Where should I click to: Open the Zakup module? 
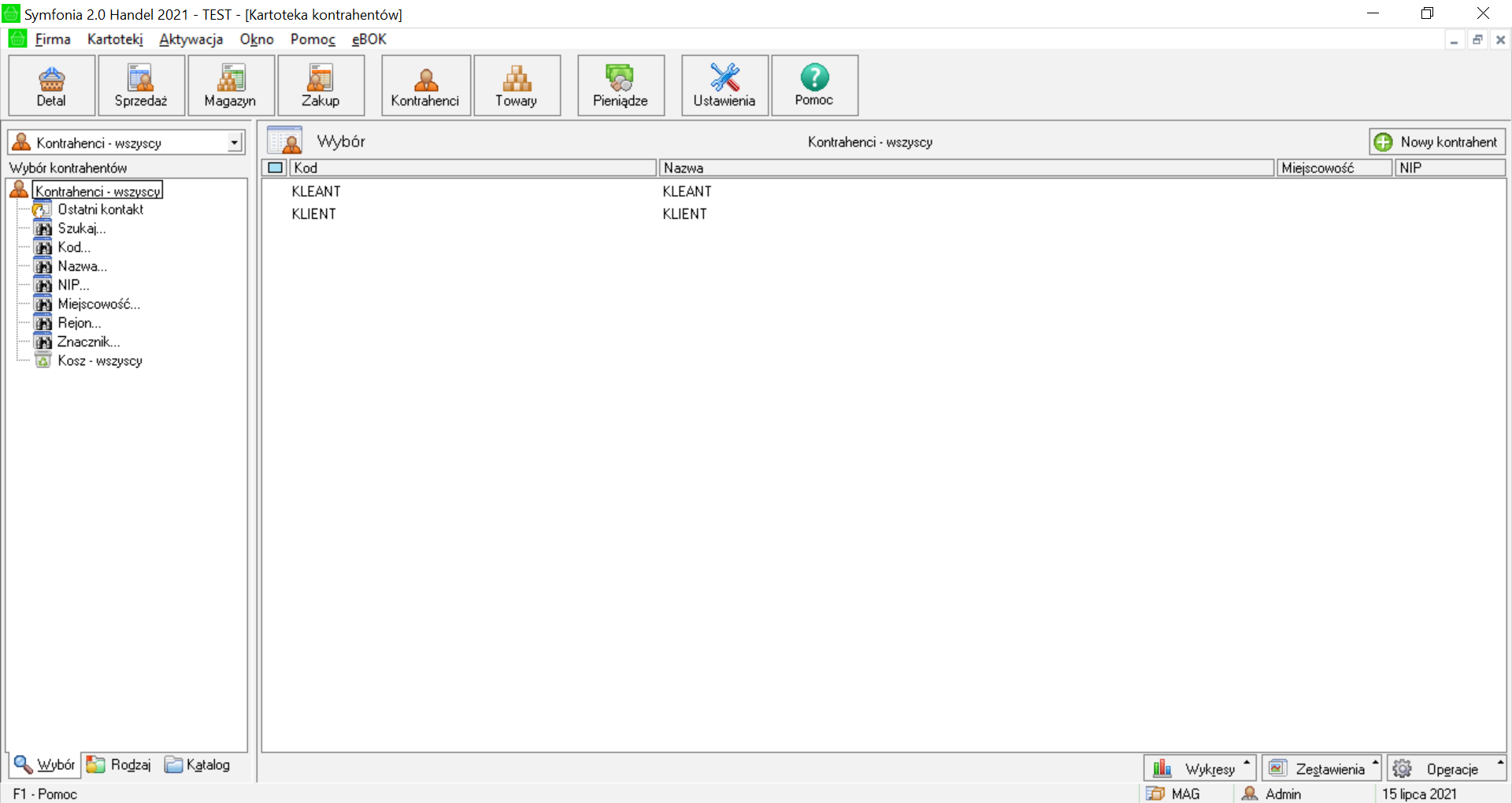pyautogui.click(x=321, y=85)
